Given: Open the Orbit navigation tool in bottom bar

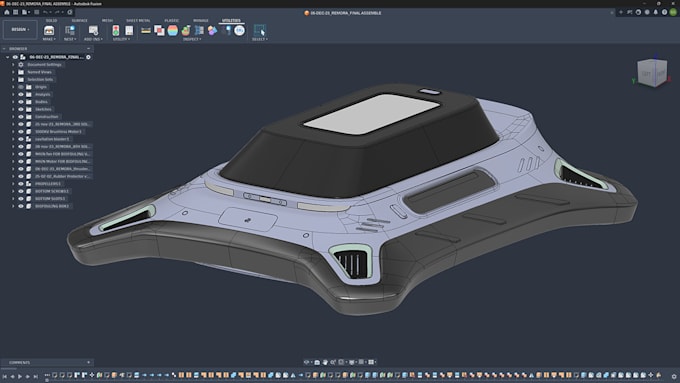Looking at the screenshot, I should 307,362.
